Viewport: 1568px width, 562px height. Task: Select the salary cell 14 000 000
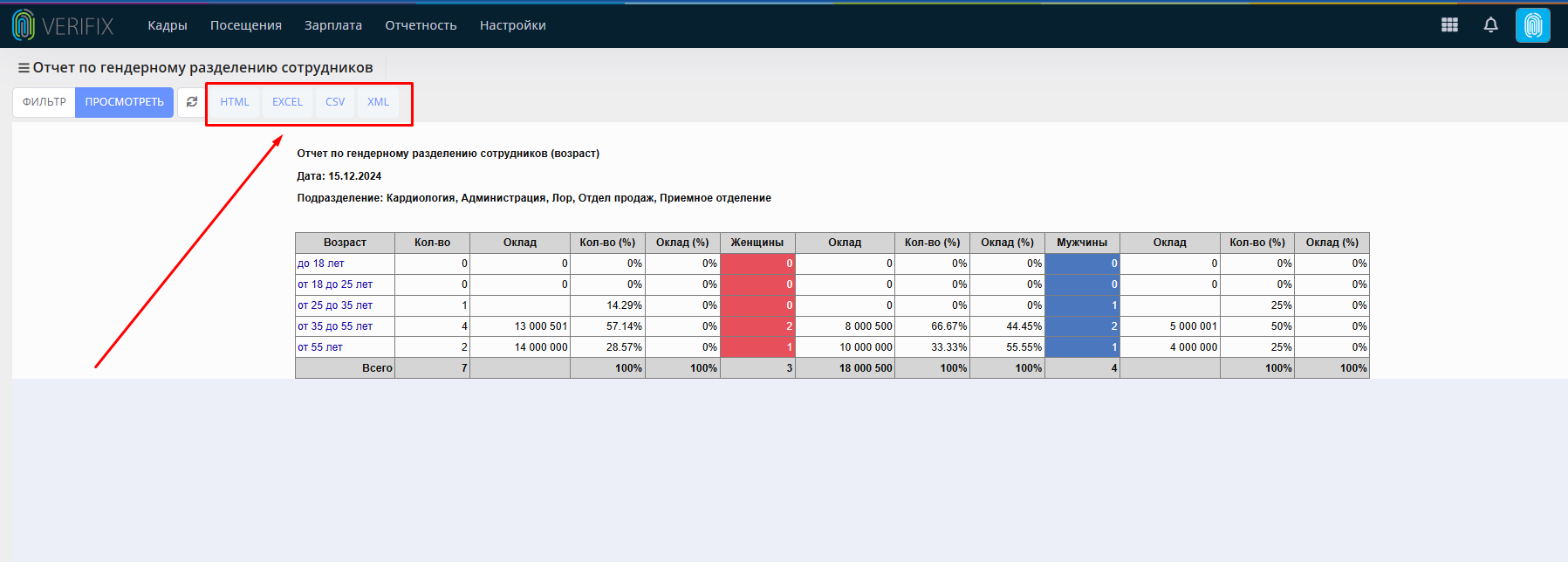pos(520,347)
